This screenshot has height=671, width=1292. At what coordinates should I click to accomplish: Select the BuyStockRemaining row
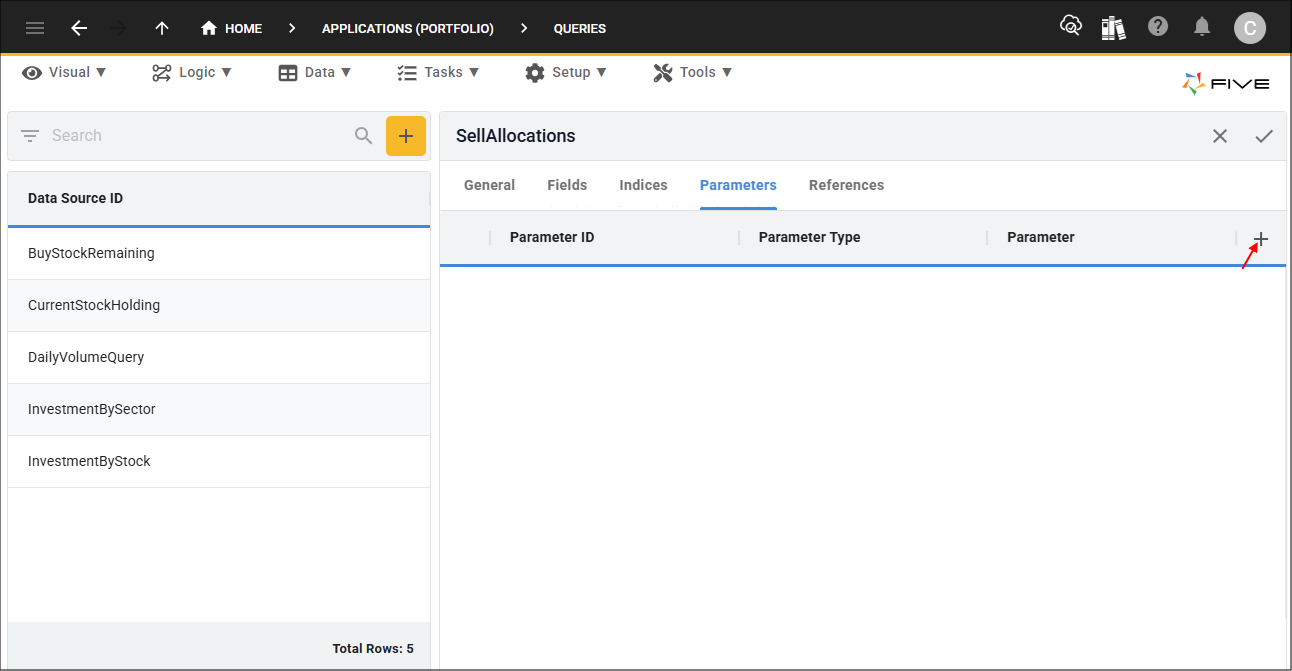[219, 253]
